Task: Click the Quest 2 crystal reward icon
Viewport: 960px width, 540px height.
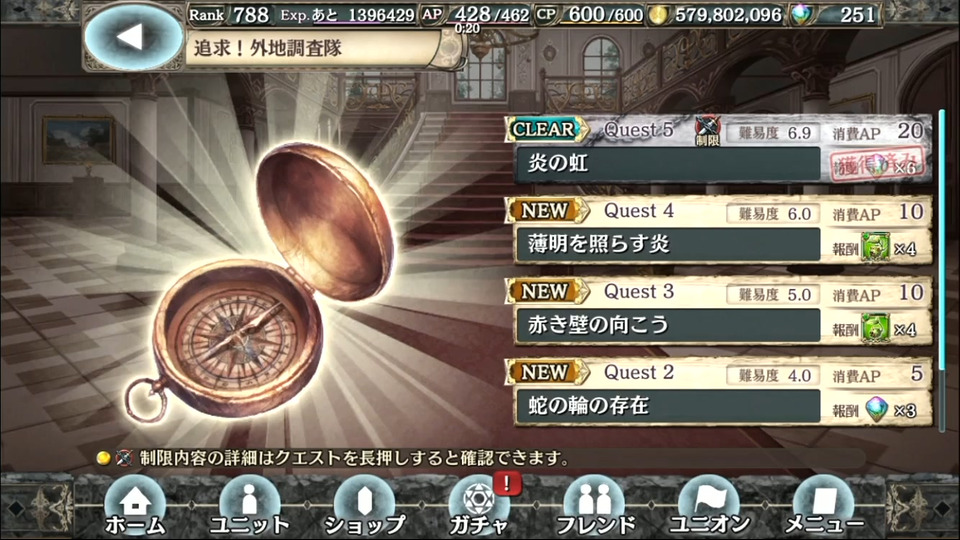Action: [877, 408]
